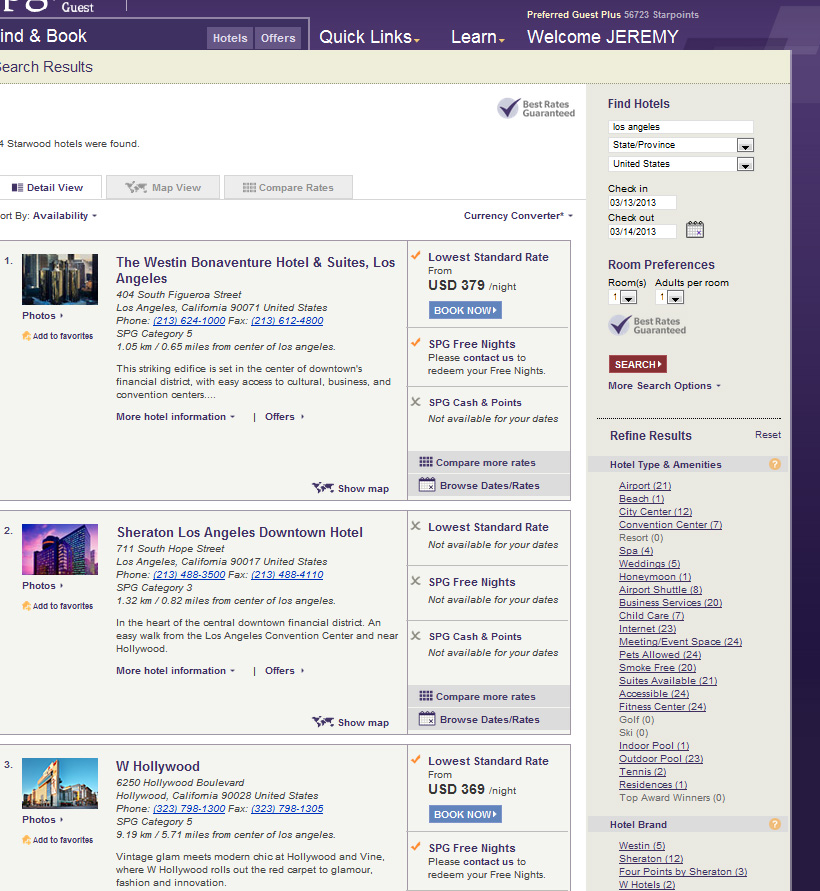
Task: Open Offers link for Sheraton Downtown
Action: pos(284,671)
